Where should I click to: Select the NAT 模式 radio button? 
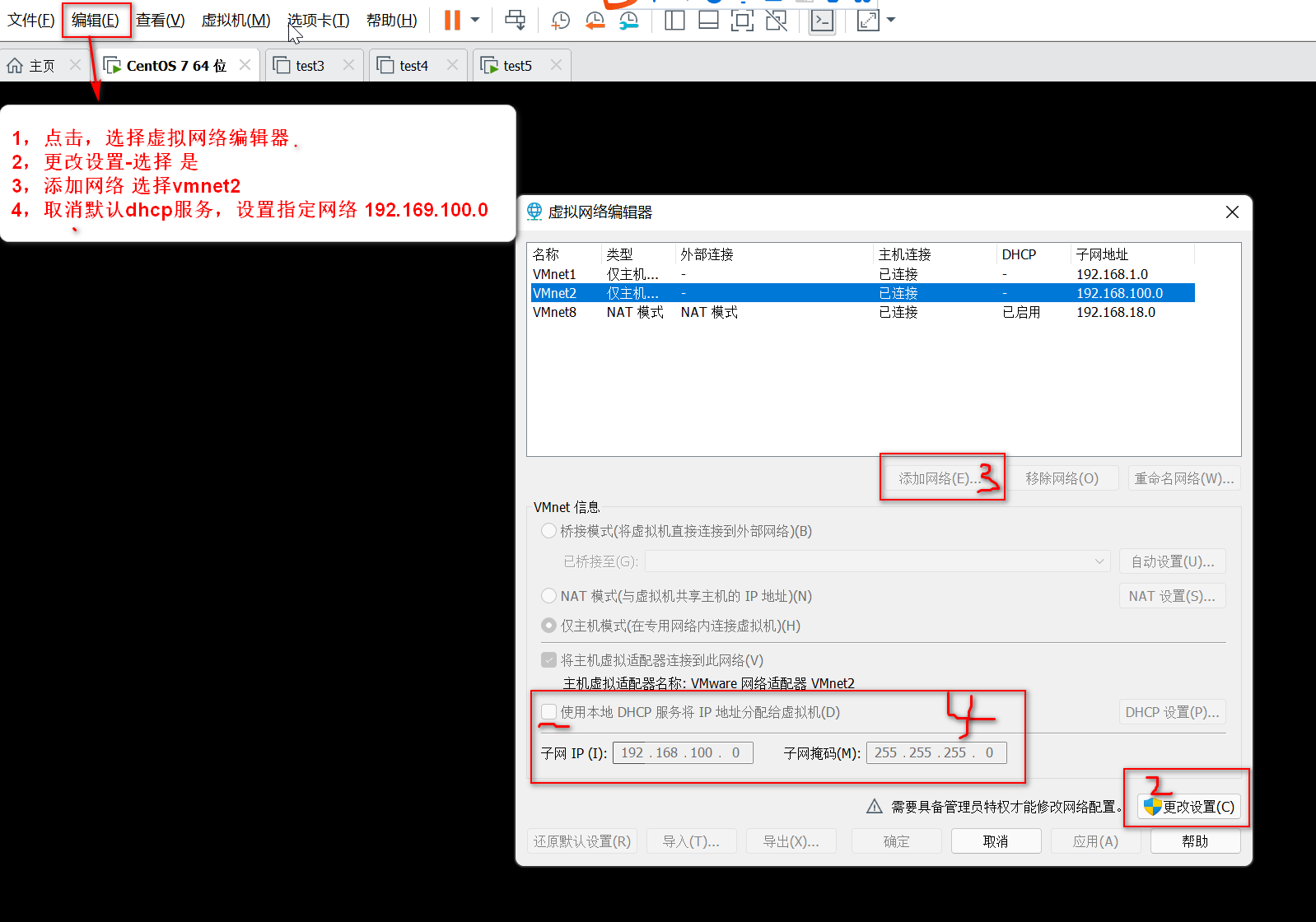tap(548, 595)
